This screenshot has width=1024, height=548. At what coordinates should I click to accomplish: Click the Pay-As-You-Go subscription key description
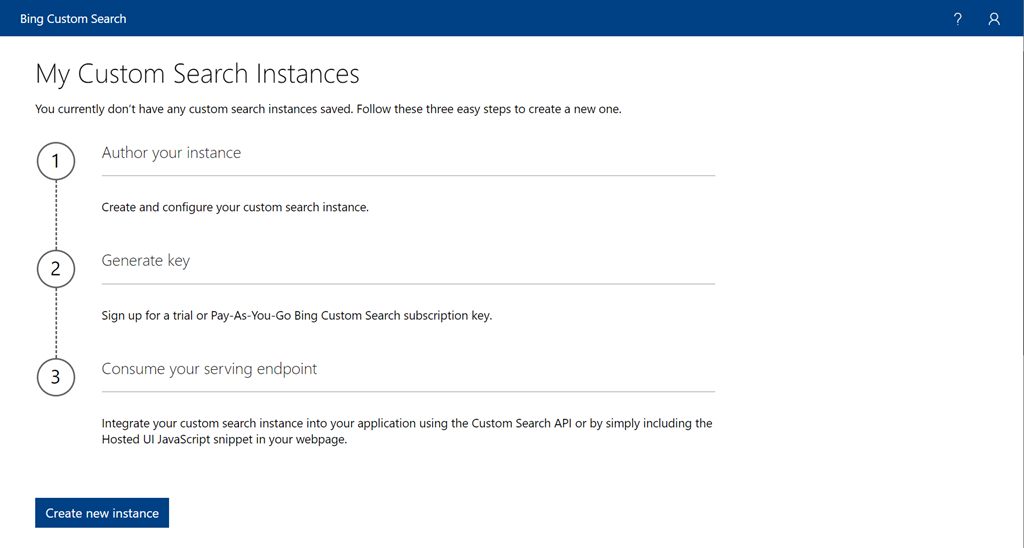point(297,316)
